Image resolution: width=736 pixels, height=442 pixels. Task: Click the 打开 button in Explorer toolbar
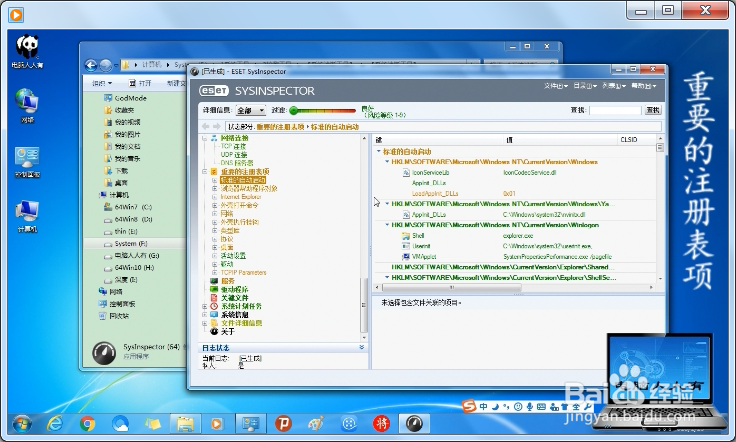click(140, 83)
